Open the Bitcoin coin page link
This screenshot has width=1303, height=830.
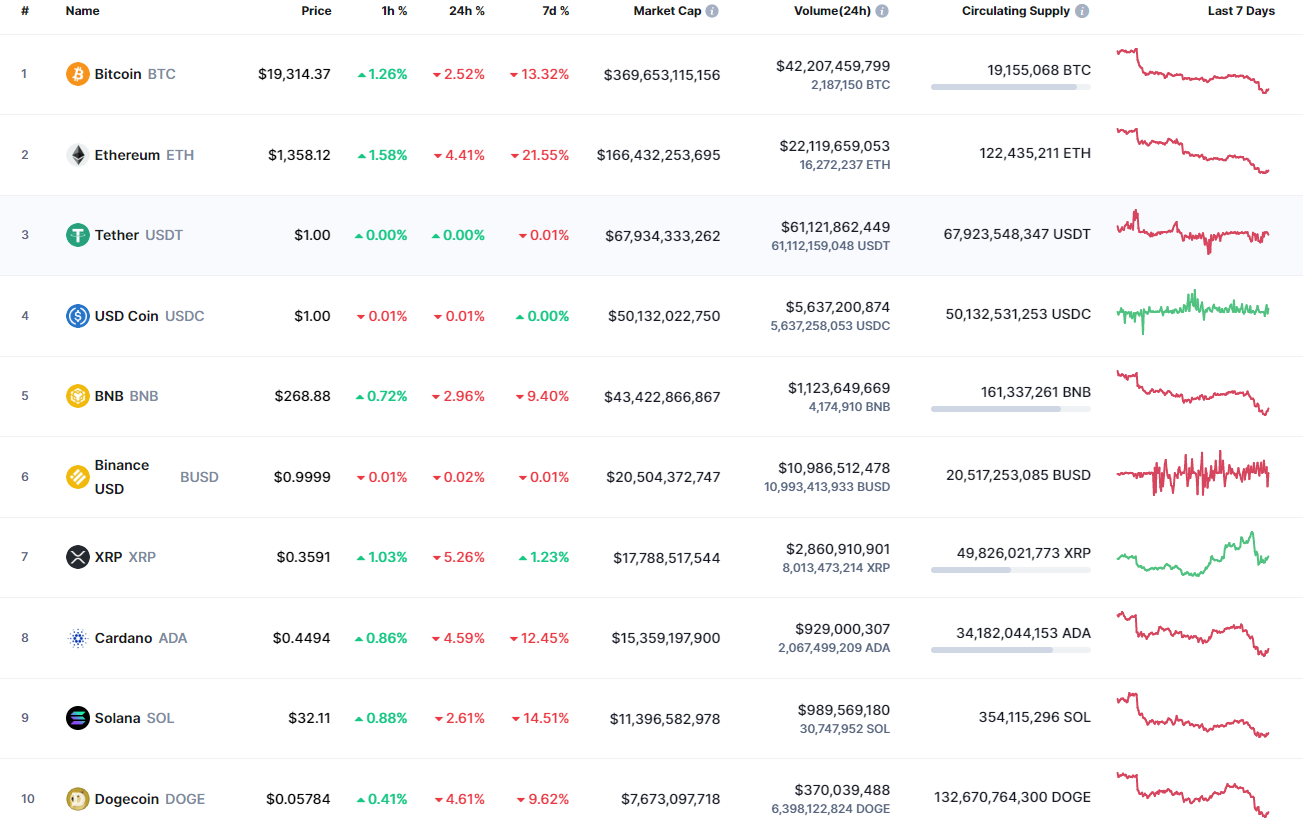pos(120,73)
